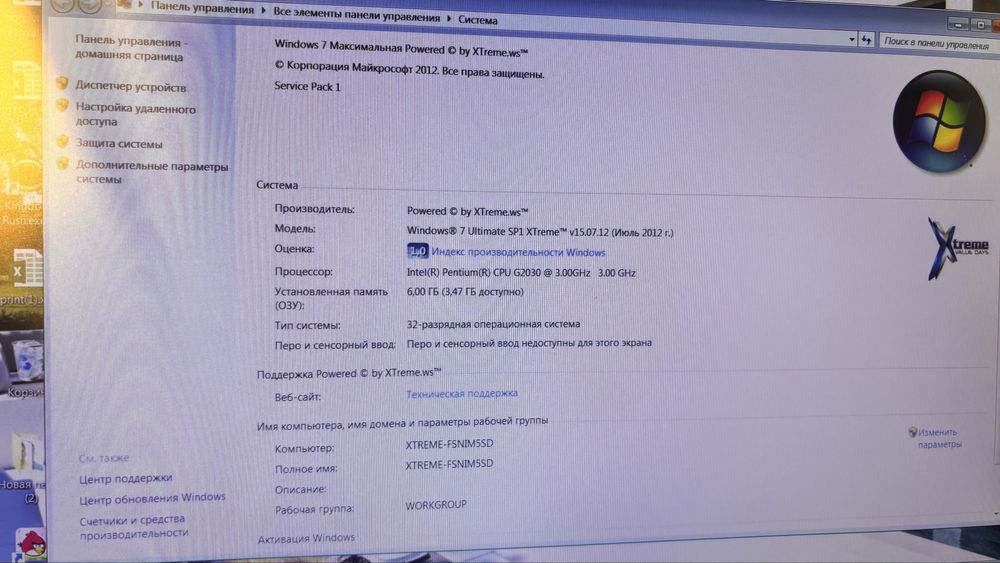
Task: Click the address bar refresh button
Action: (866, 40)
